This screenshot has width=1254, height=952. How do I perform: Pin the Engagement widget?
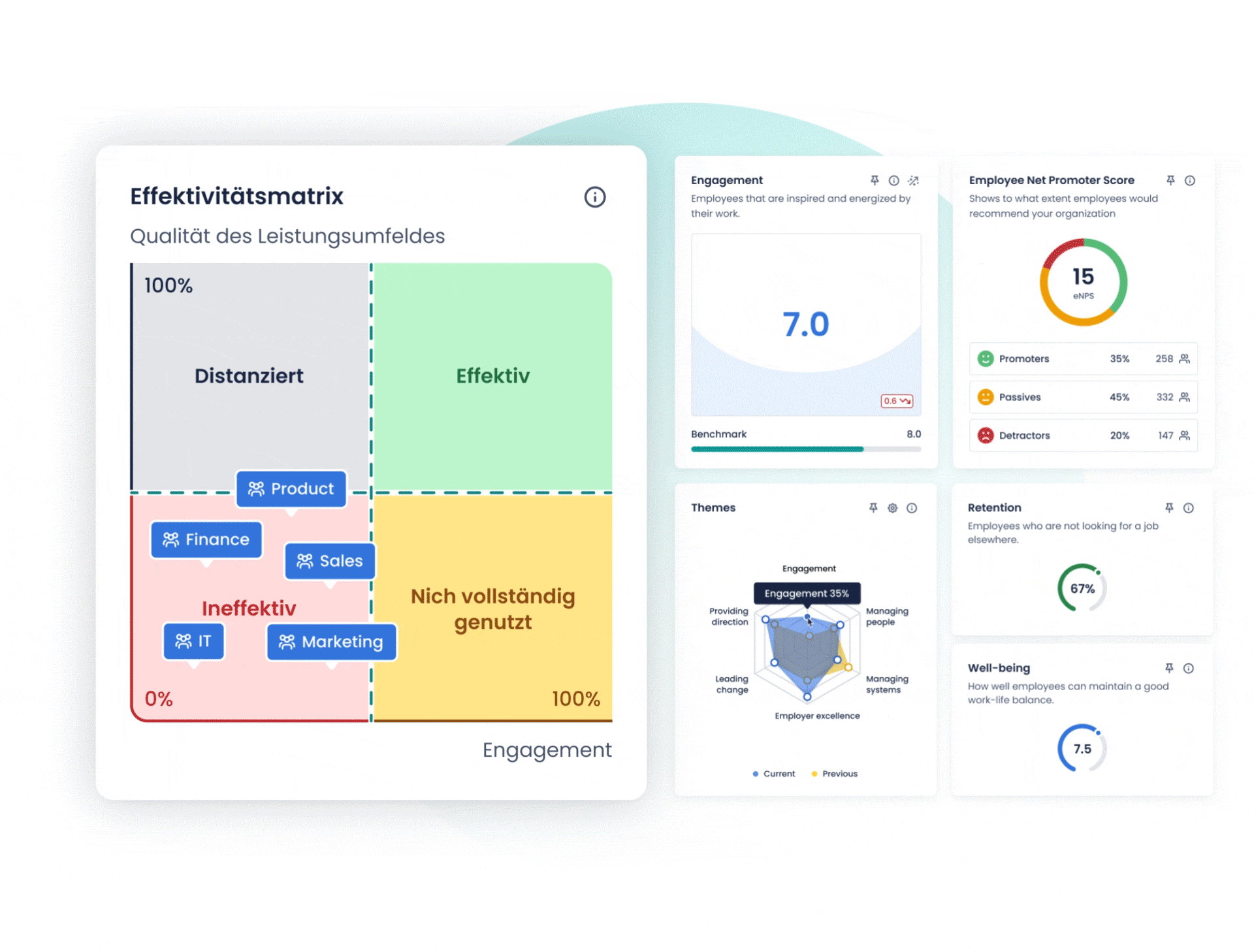pos(874,180)
